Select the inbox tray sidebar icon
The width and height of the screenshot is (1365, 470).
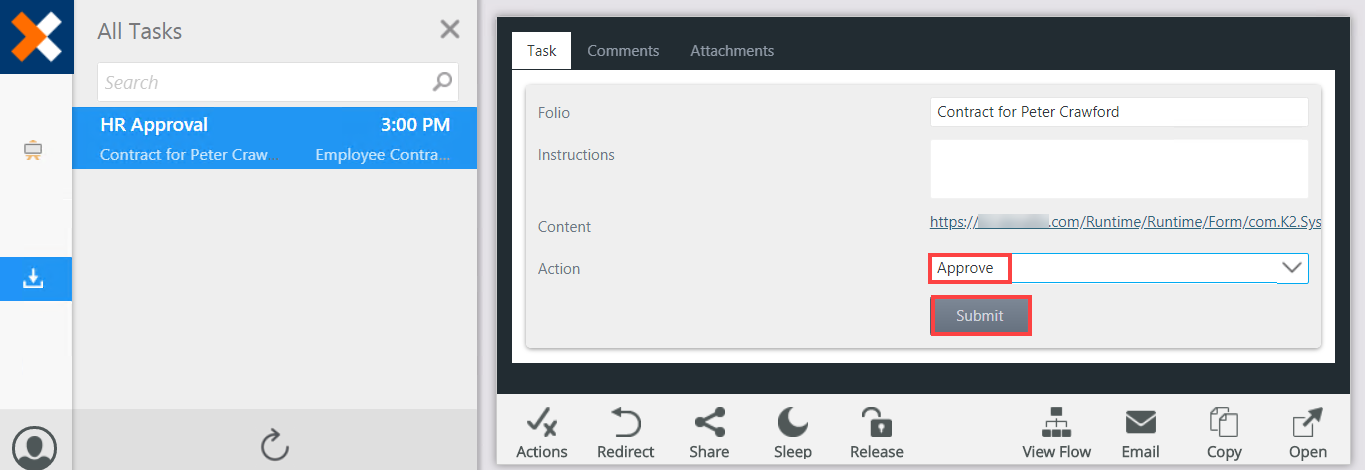pyautogui.click(x=34, y=279)
